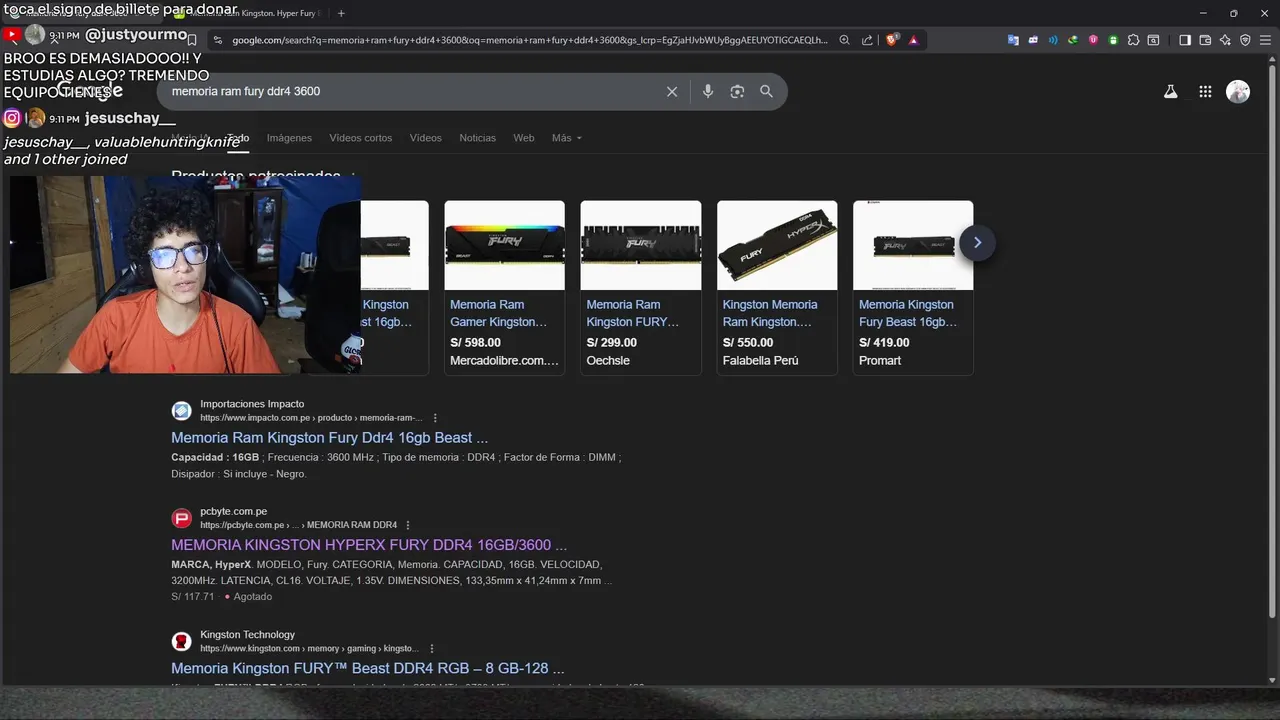Click the pcbyte.com.pe site name
The image size is (1280, 720).
tap(233, 511)
